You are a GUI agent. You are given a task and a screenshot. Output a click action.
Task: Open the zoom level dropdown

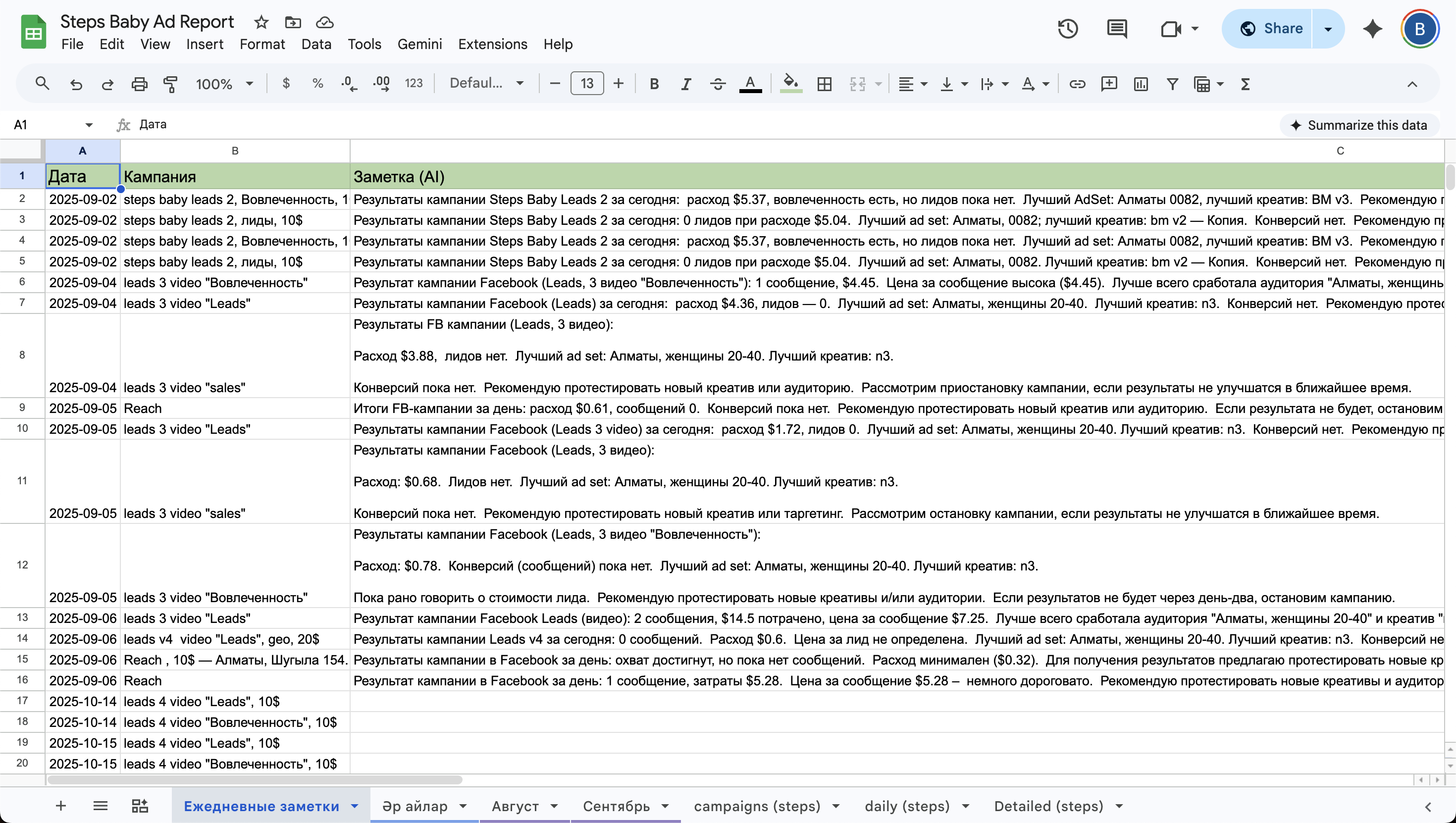point(224,84)
